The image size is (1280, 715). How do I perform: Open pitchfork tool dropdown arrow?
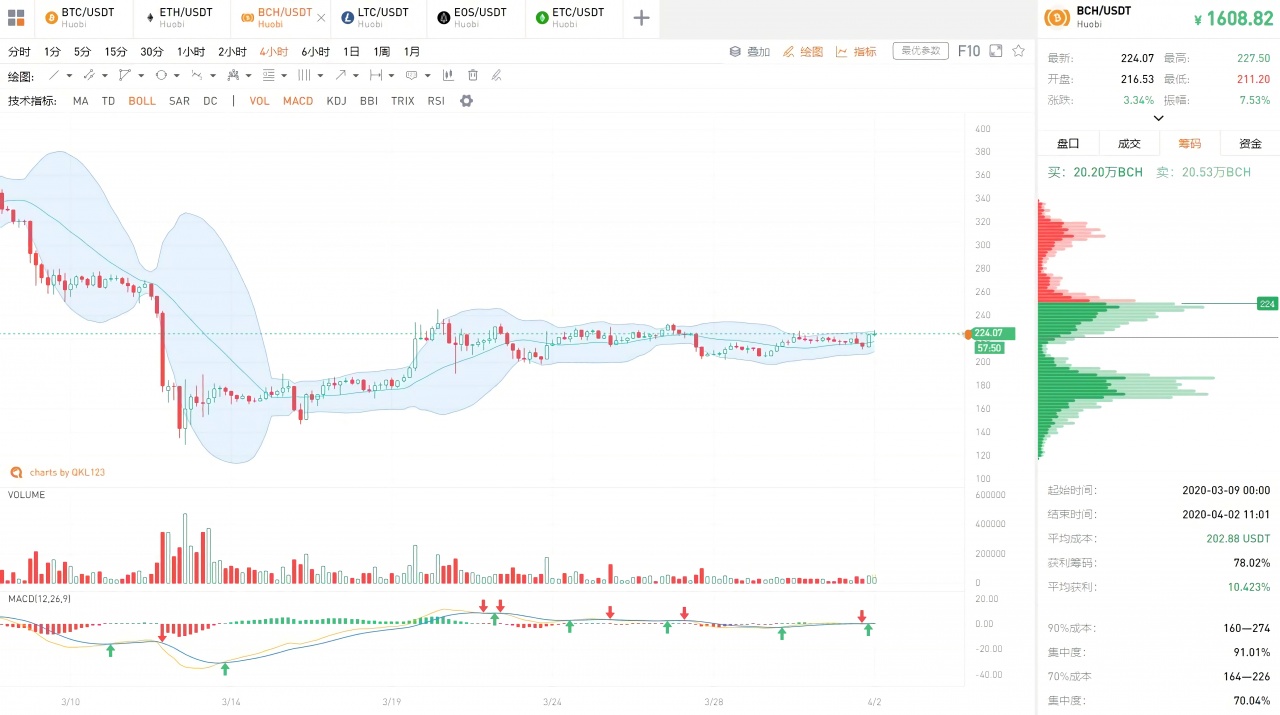pos(248,76)
